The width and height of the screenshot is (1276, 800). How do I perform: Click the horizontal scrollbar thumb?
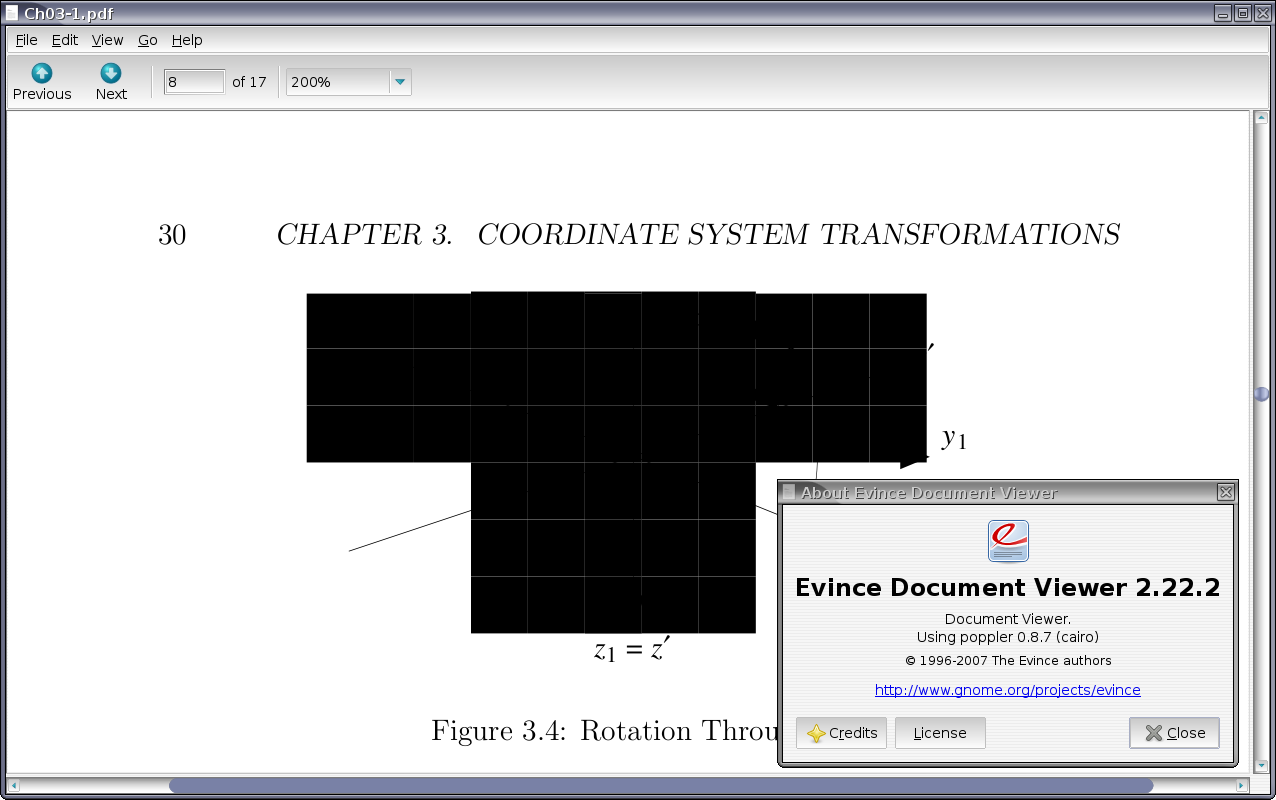[x=660, y=786]
